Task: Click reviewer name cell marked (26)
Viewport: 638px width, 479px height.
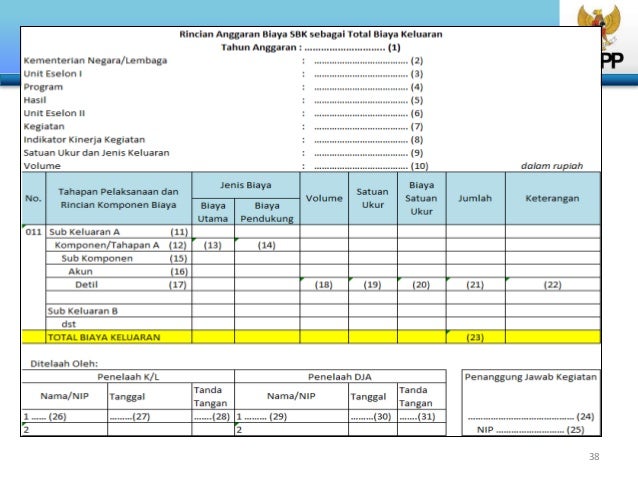Action: (65, 416)
